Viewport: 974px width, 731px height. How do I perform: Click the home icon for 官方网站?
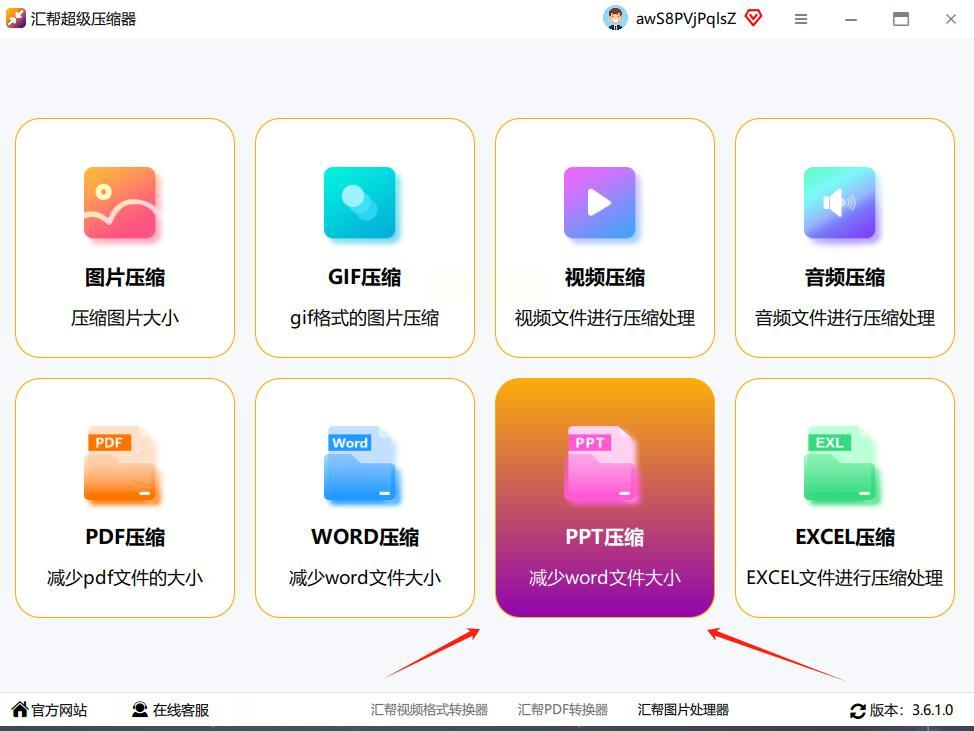20,709
